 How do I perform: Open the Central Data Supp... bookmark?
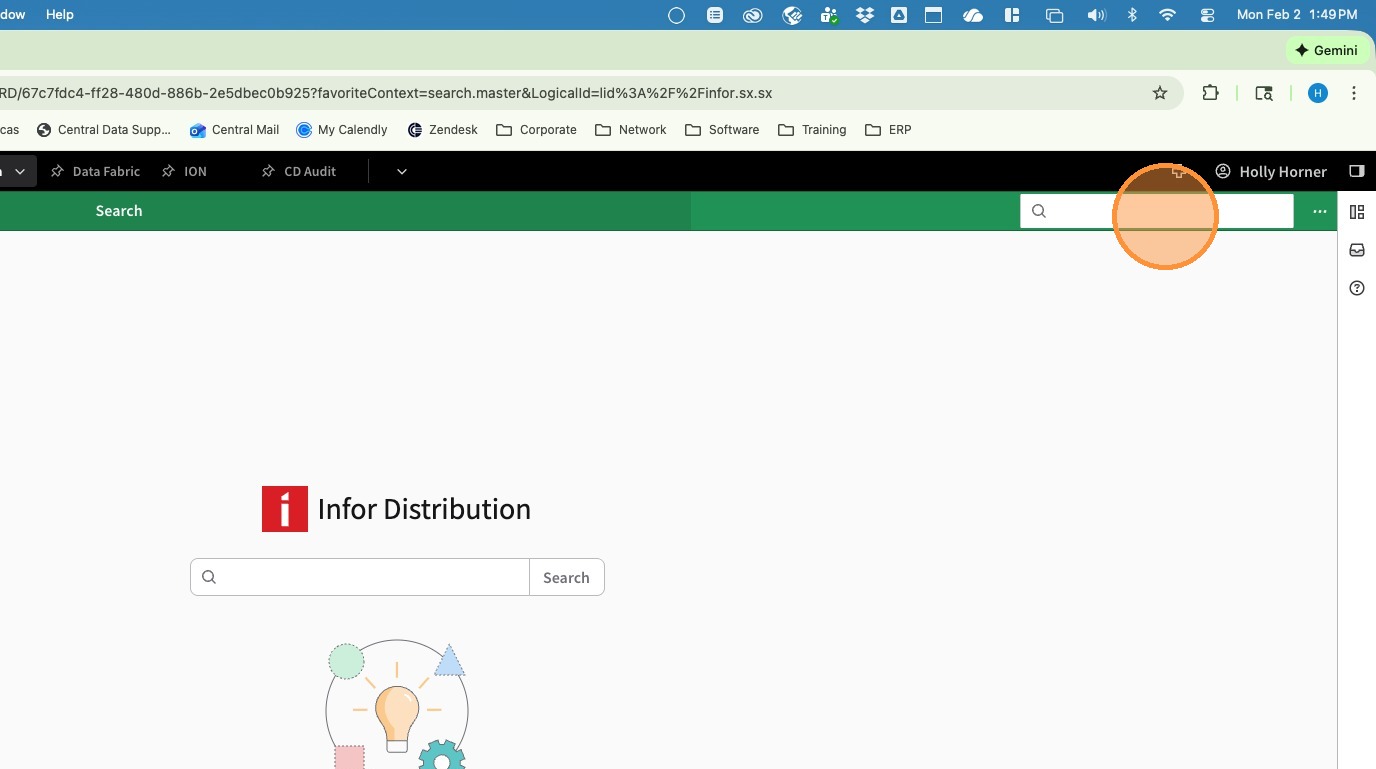(104, 130)
